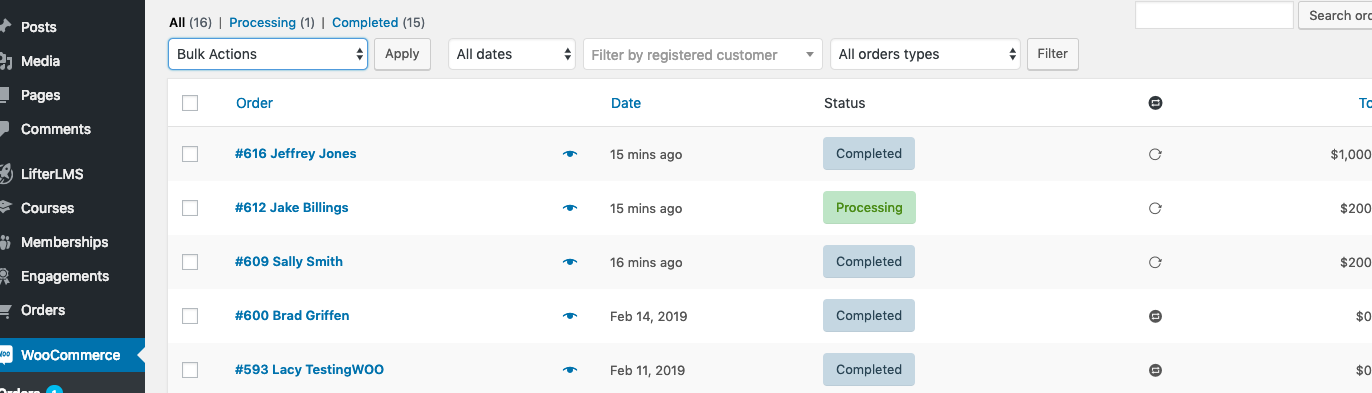
Task: Open the Bulk Actions dropdown
Action: point(268,54)
